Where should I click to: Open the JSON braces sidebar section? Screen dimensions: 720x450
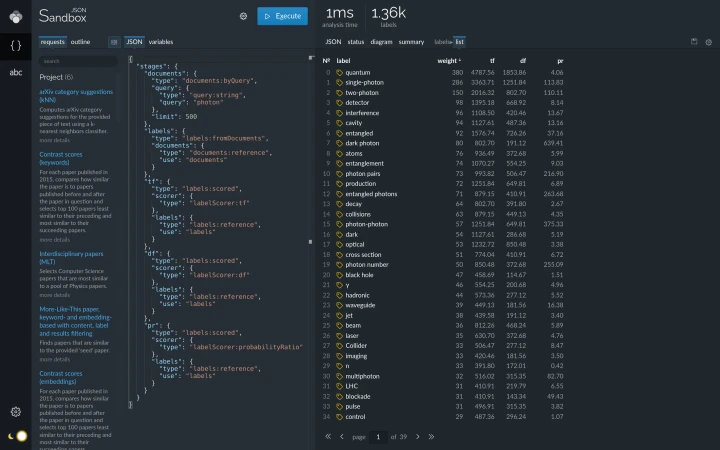(16, 45)
